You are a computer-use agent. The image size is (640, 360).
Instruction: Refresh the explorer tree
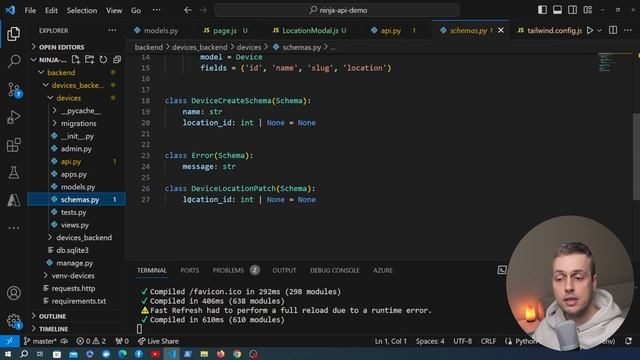point(103,60)
